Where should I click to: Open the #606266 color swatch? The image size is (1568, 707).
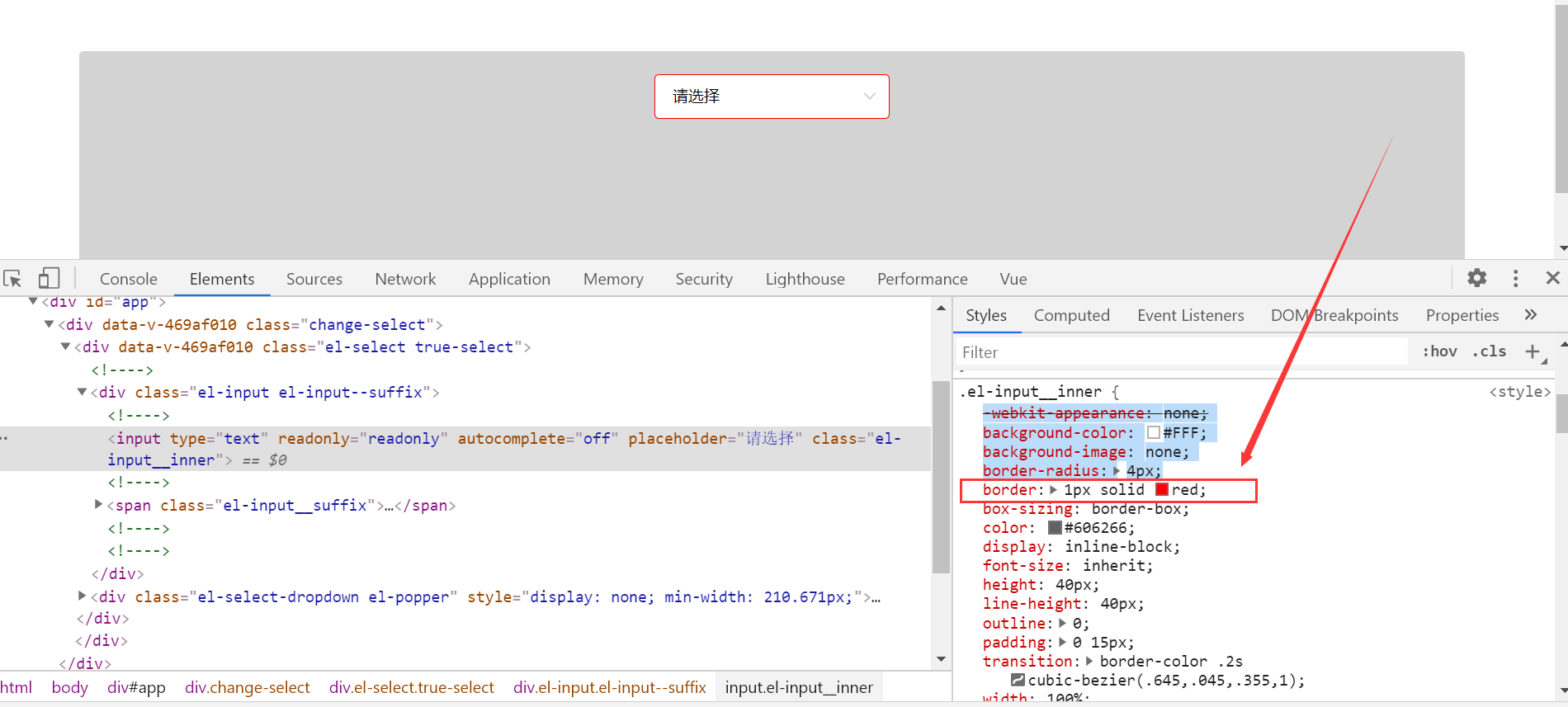click(1055, 527)
